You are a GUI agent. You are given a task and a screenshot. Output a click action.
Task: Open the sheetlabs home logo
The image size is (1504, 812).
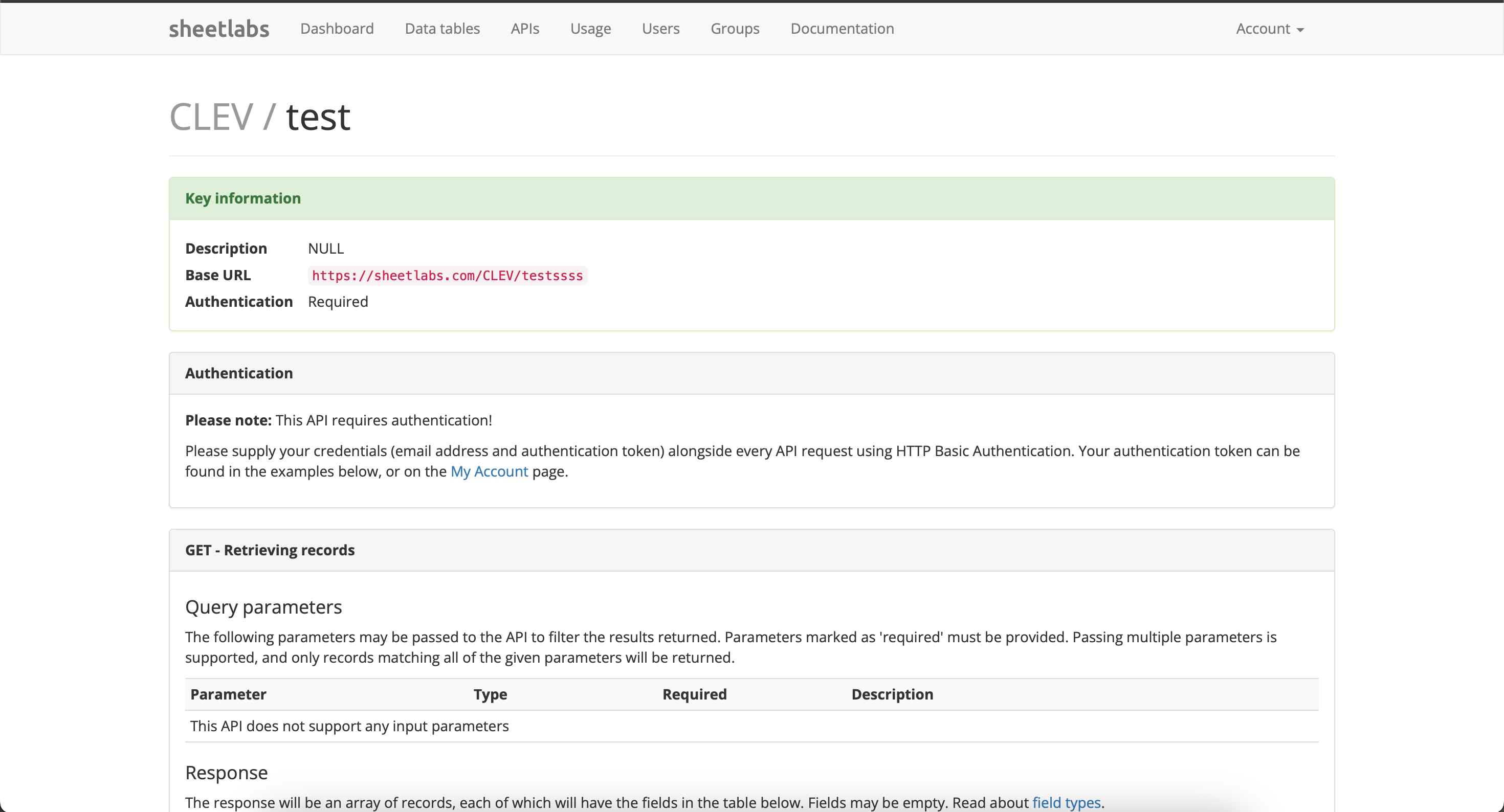[x=219, y=29]
